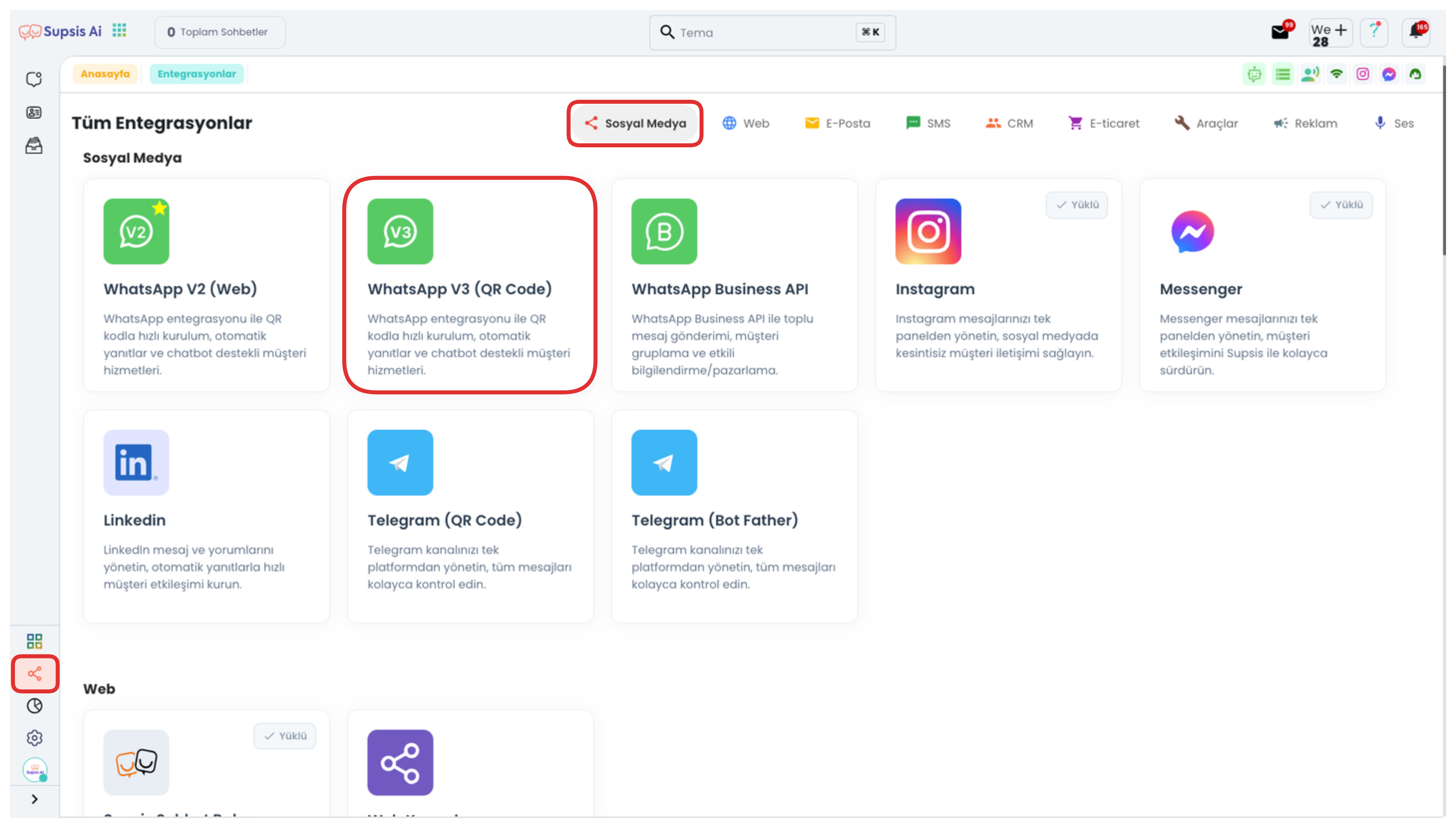Open the apps grid icon beside Supsis Ai
Viewport: 1456px width, 828px height.
click(119, 31)
